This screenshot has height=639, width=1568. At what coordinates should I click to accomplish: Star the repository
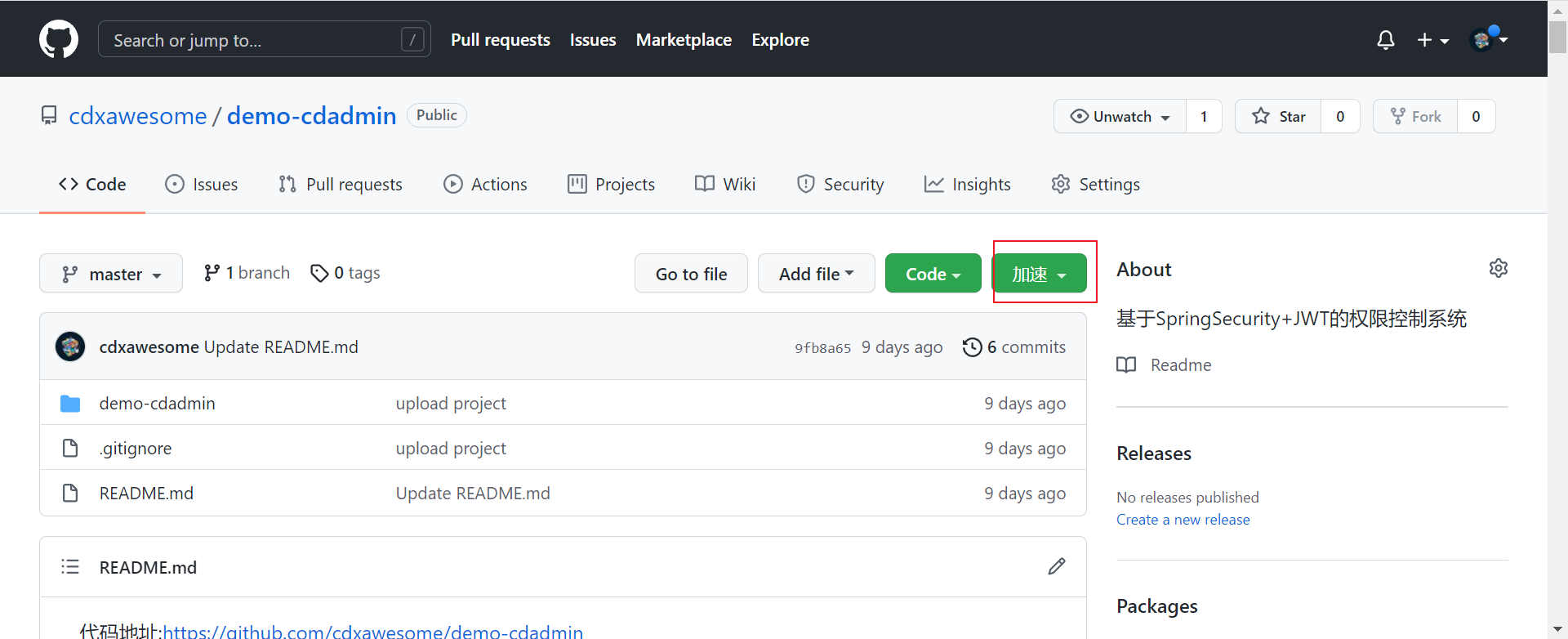[x=1278, y=116]
